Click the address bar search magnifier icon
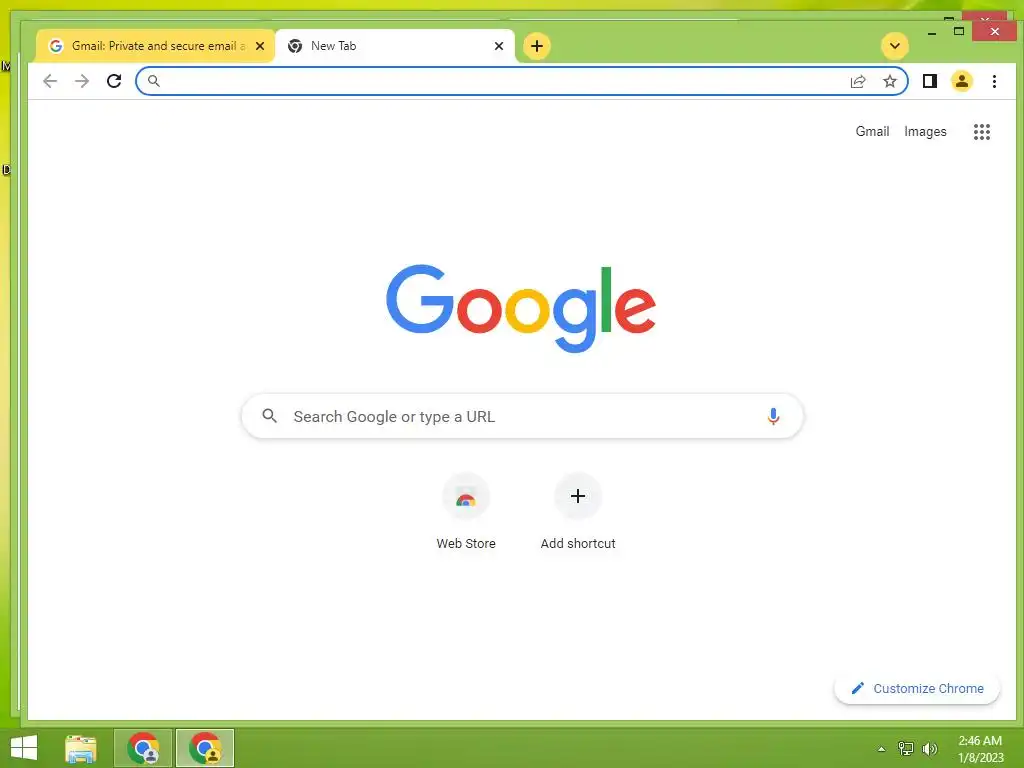 (x=153, y=81)
